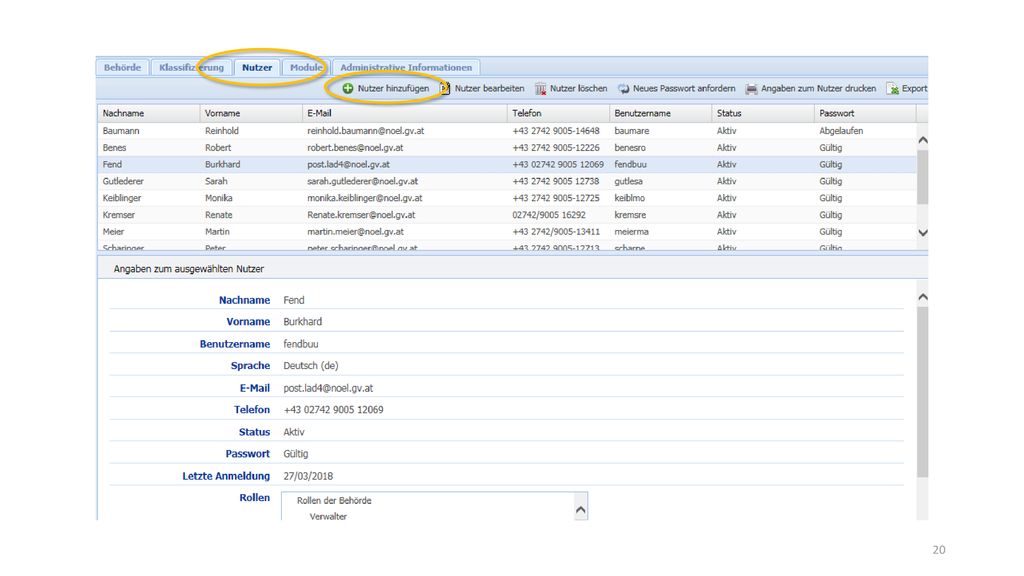Select the Gutlederer row
The height and width of the screenshot is (576, 1024).
pos(507,181)
